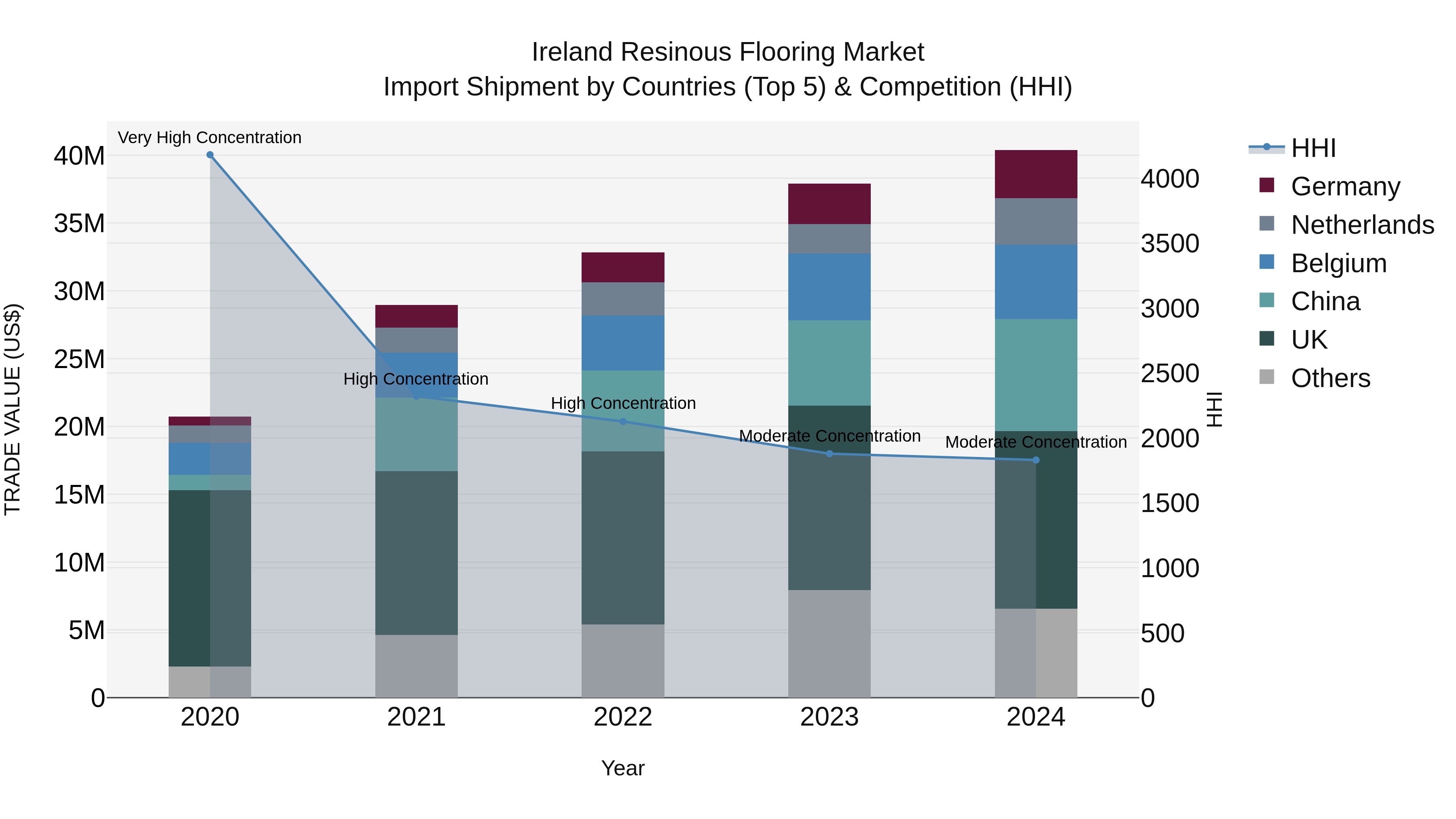
Task: Click the right HHI axis title
Action: click(x=1215, y=409)
